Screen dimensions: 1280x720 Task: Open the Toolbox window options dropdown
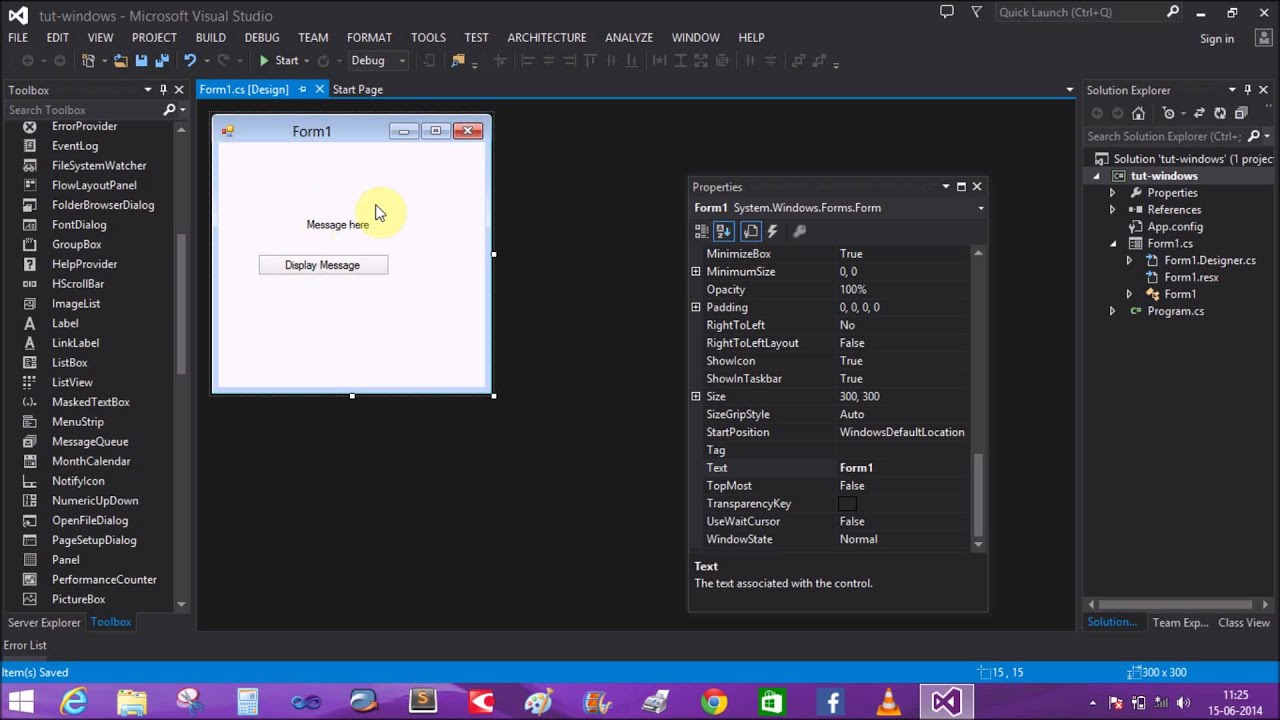[148, 90]
